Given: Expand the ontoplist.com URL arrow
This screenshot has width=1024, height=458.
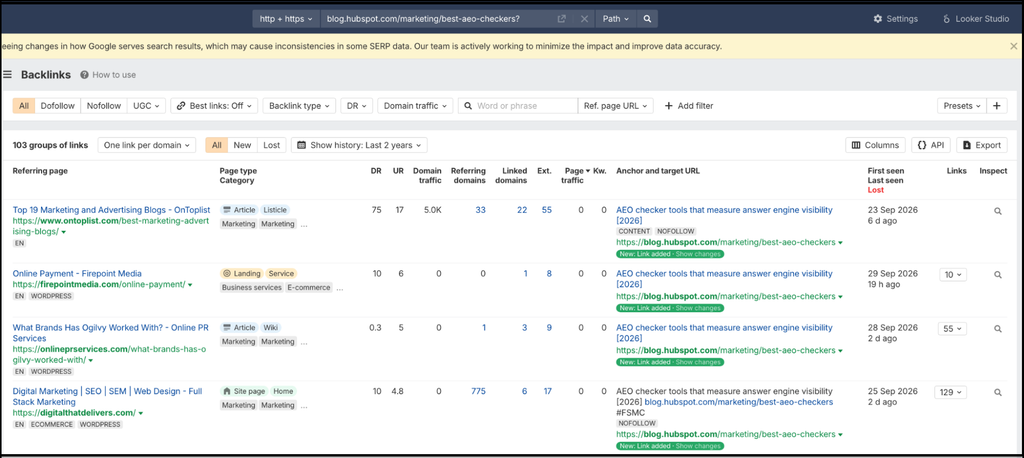Looking at the screenshot, I should [63, 232].
